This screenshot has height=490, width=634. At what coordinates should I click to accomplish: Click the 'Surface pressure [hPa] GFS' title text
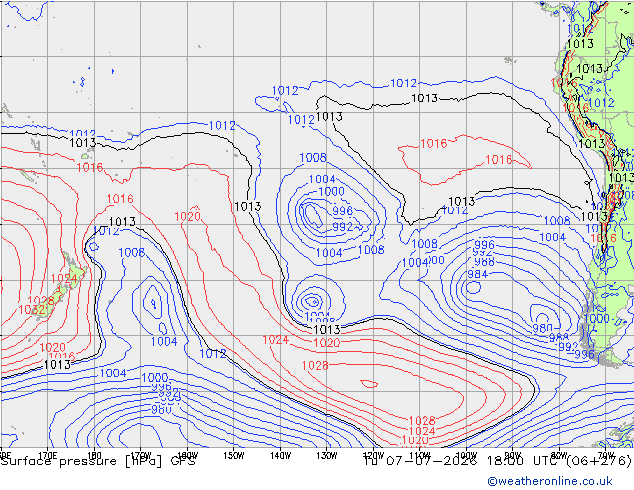pos(98,461)
